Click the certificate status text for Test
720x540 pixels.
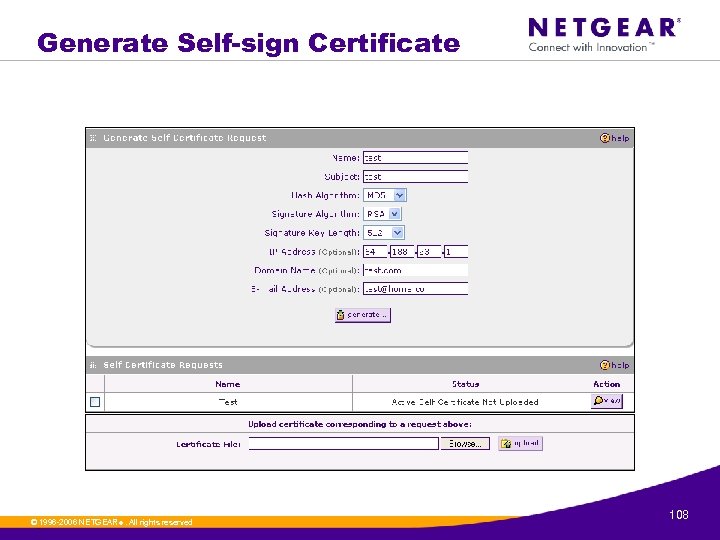[x=465, y=402]
